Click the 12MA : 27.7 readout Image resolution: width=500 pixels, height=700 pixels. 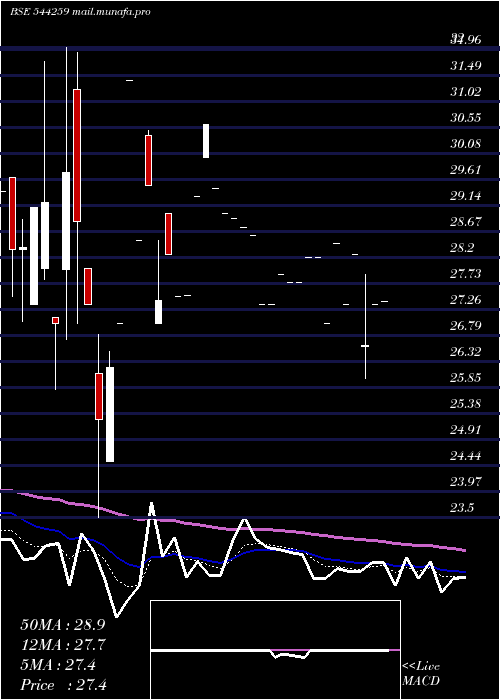point(62,645)
